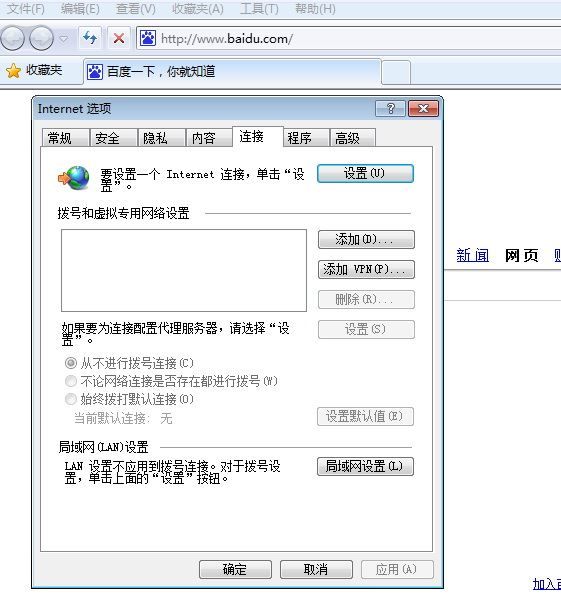Click the browser Forward arrow button

[x=41, y=38]
